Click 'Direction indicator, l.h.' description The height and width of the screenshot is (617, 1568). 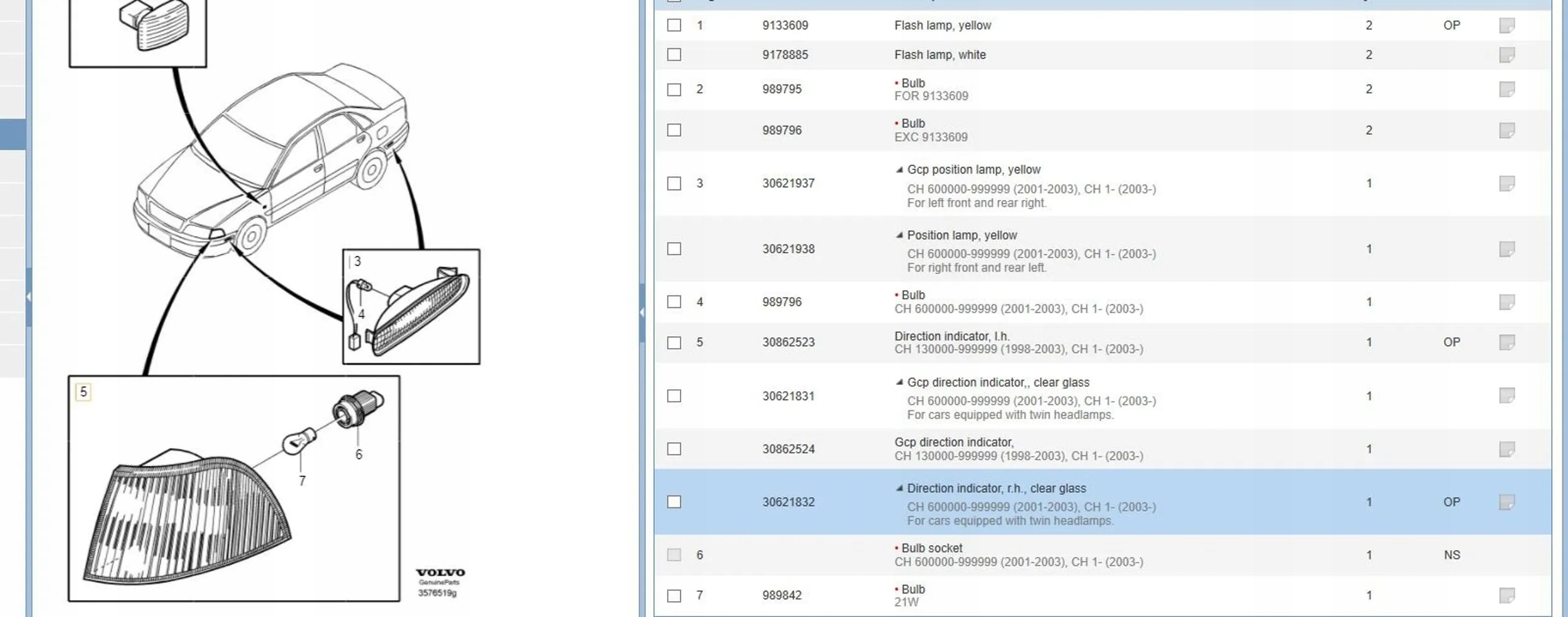tap(952, 336)
